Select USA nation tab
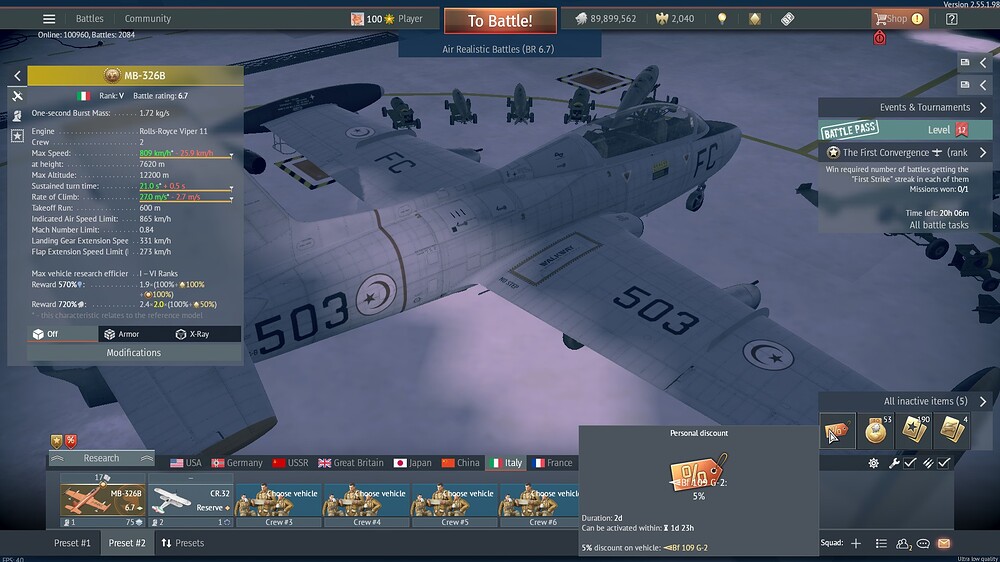 [x=186, y=462]
